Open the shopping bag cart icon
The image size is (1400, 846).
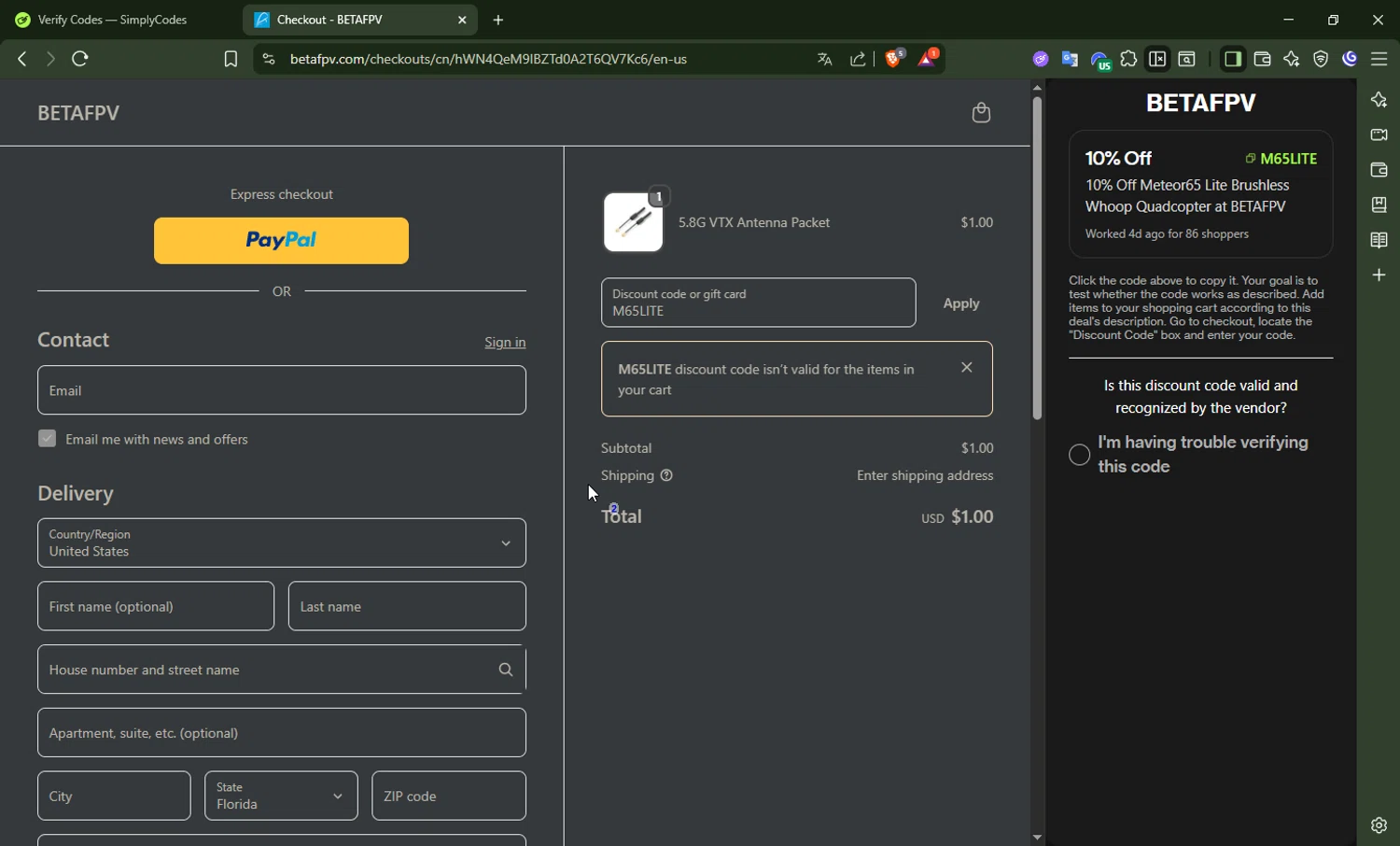(x=980, y=113)
